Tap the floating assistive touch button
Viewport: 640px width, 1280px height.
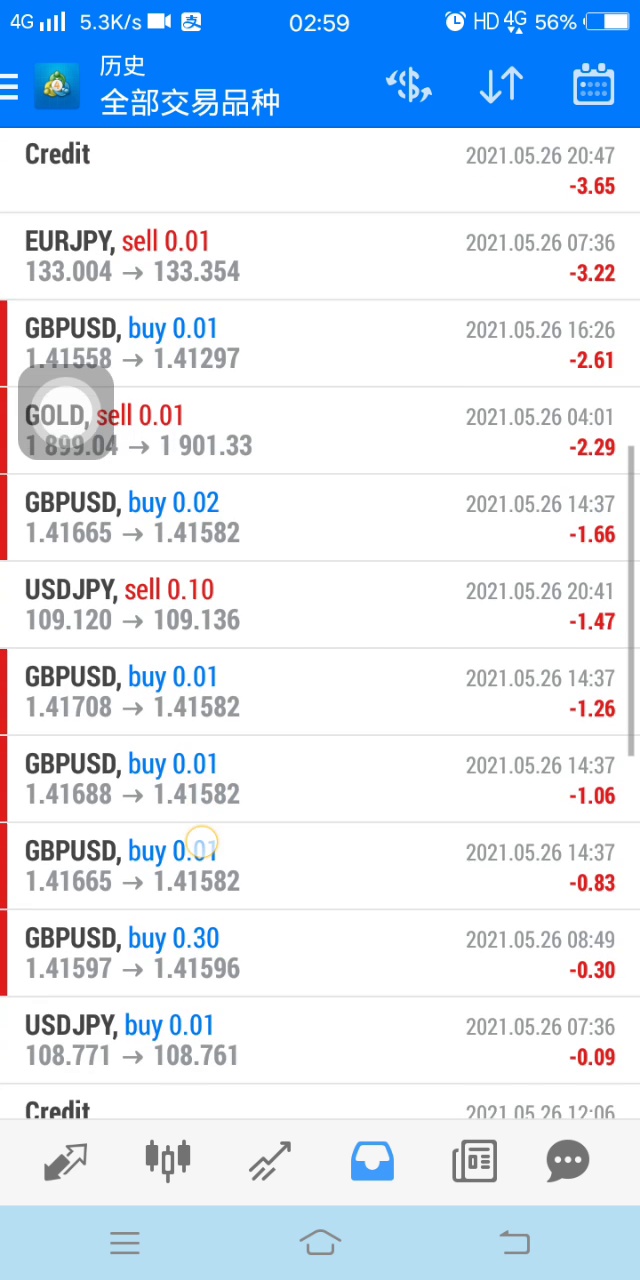[66, 412]
